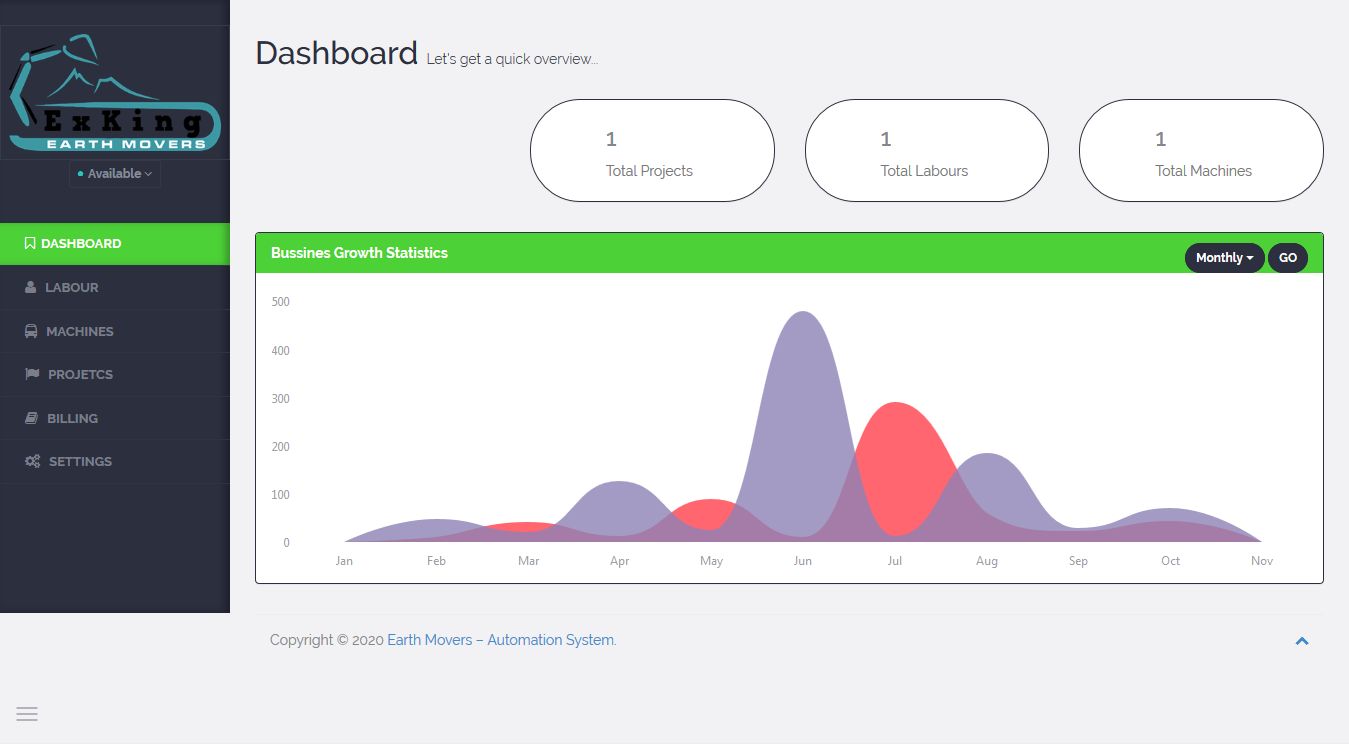Toggle sidebar with hamburger menu icon
Image resolution: width=1349 pixels, height=744 pixels.
click(x=27, y=714)
